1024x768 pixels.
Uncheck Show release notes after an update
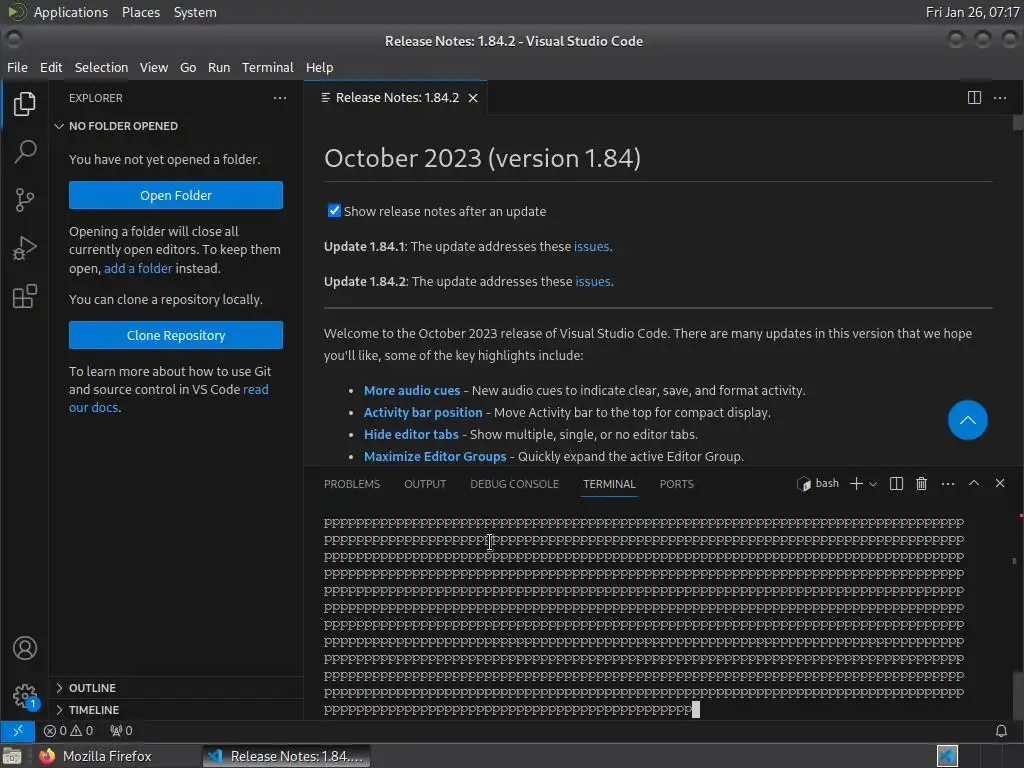tap(334, 210)
